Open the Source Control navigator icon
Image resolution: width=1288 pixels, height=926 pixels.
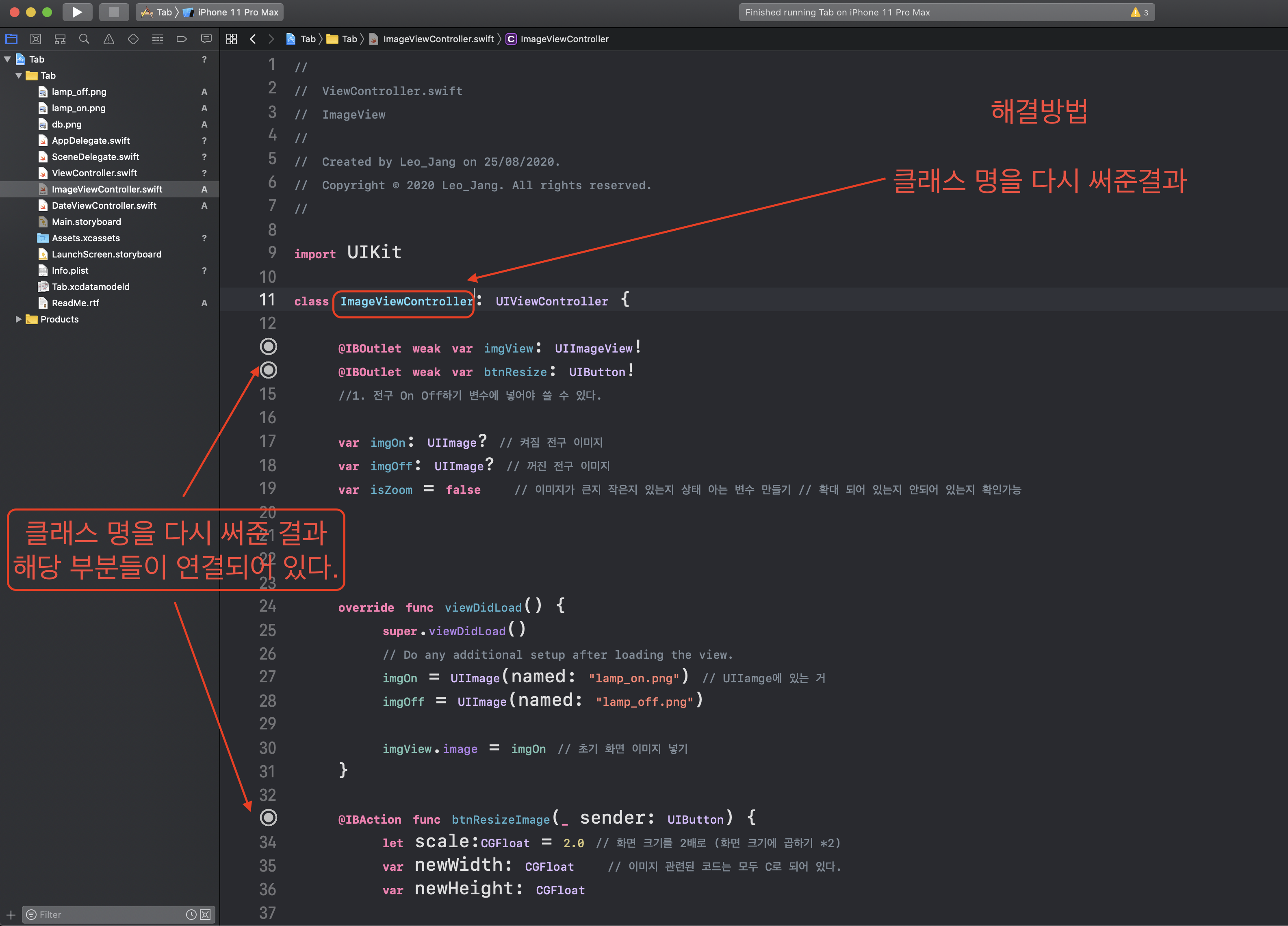(x=36, y=39)
